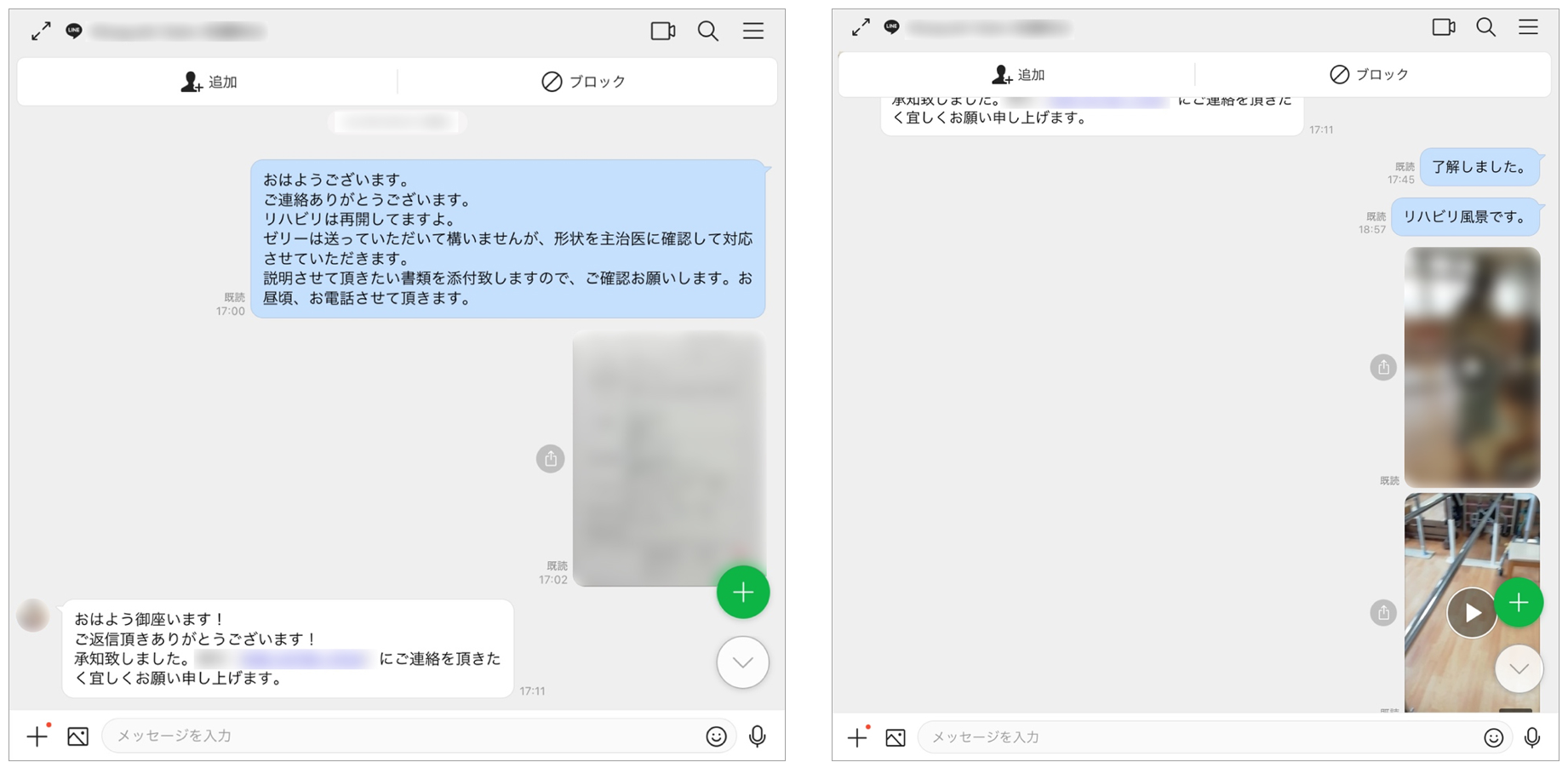Tap the microphone icon in left chat
1568x768 pixels.
coord(757,736)
